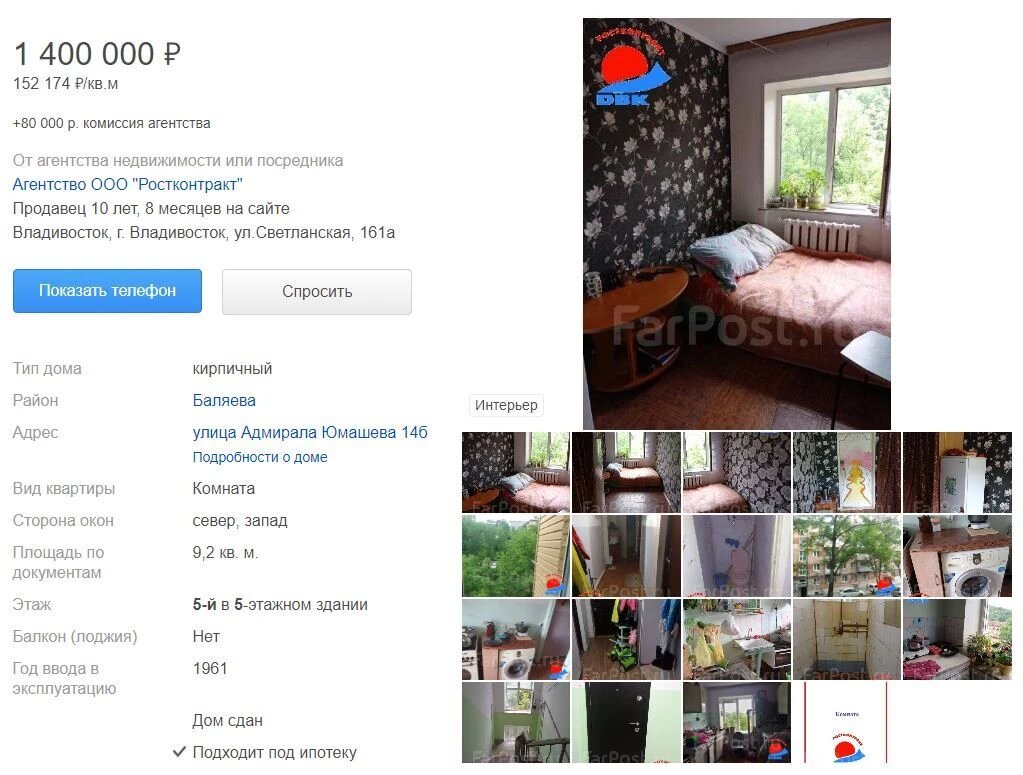Open first bedroom thumbnail in gallery

[x=515, y=472]
